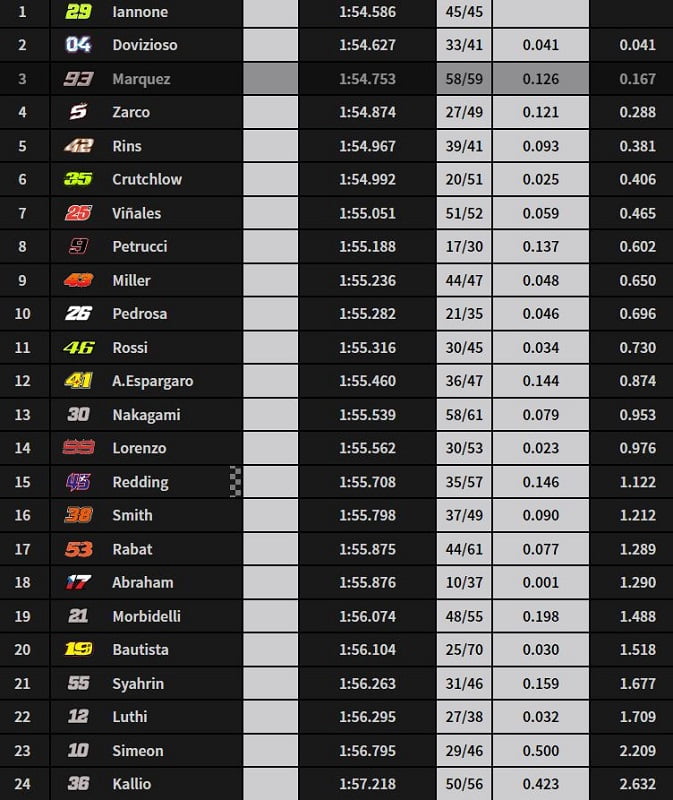Image resolution: width=673 pixels, height=800 pixels.
Task: Click Crutchlow's green number 35 icon
Action: click(78, 180)
